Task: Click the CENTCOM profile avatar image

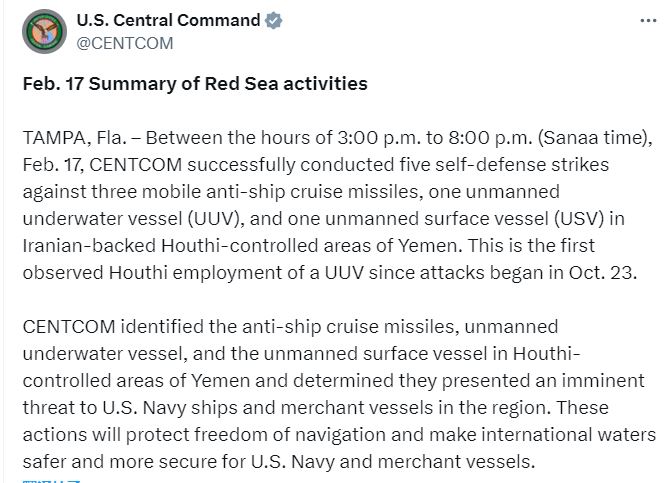Action: pos(42,32)
